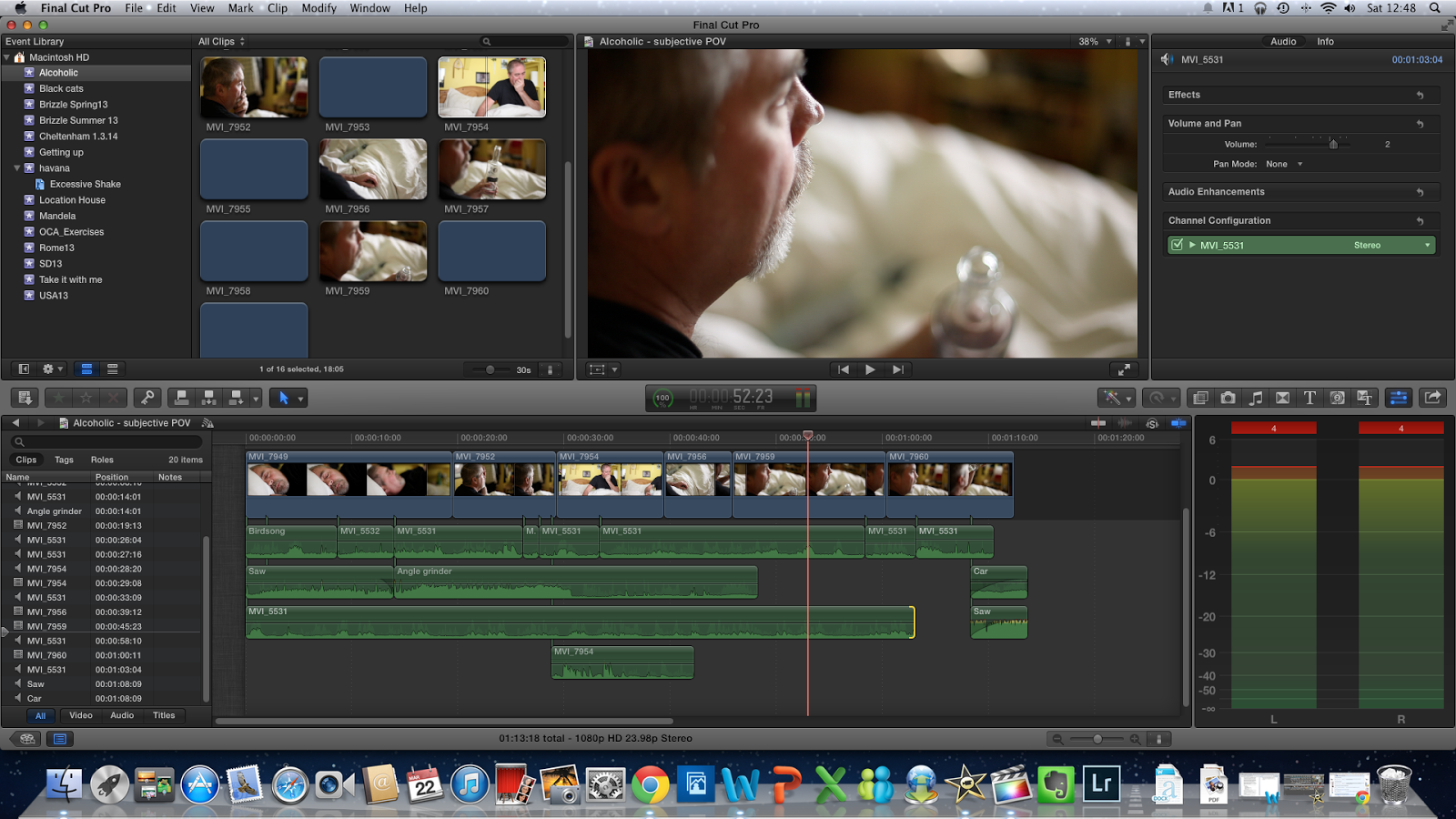Open the Pan Mode None dropdown

[x=1284, y=165]
